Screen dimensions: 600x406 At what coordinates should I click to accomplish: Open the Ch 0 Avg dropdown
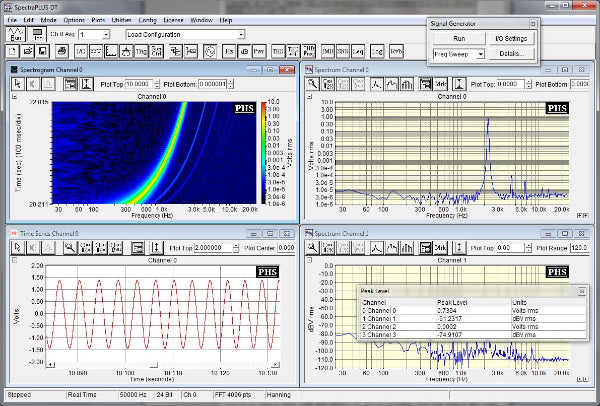[106, 34]
